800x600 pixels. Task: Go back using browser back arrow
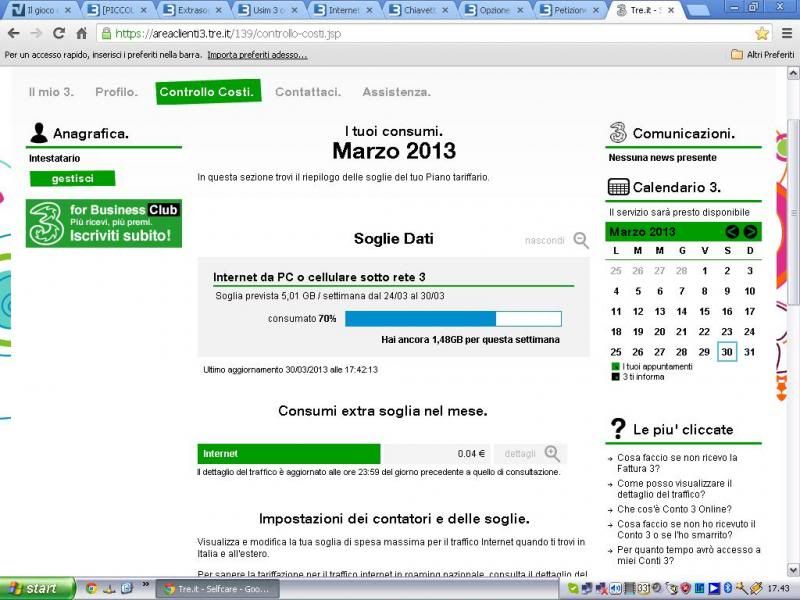point(14,34)
